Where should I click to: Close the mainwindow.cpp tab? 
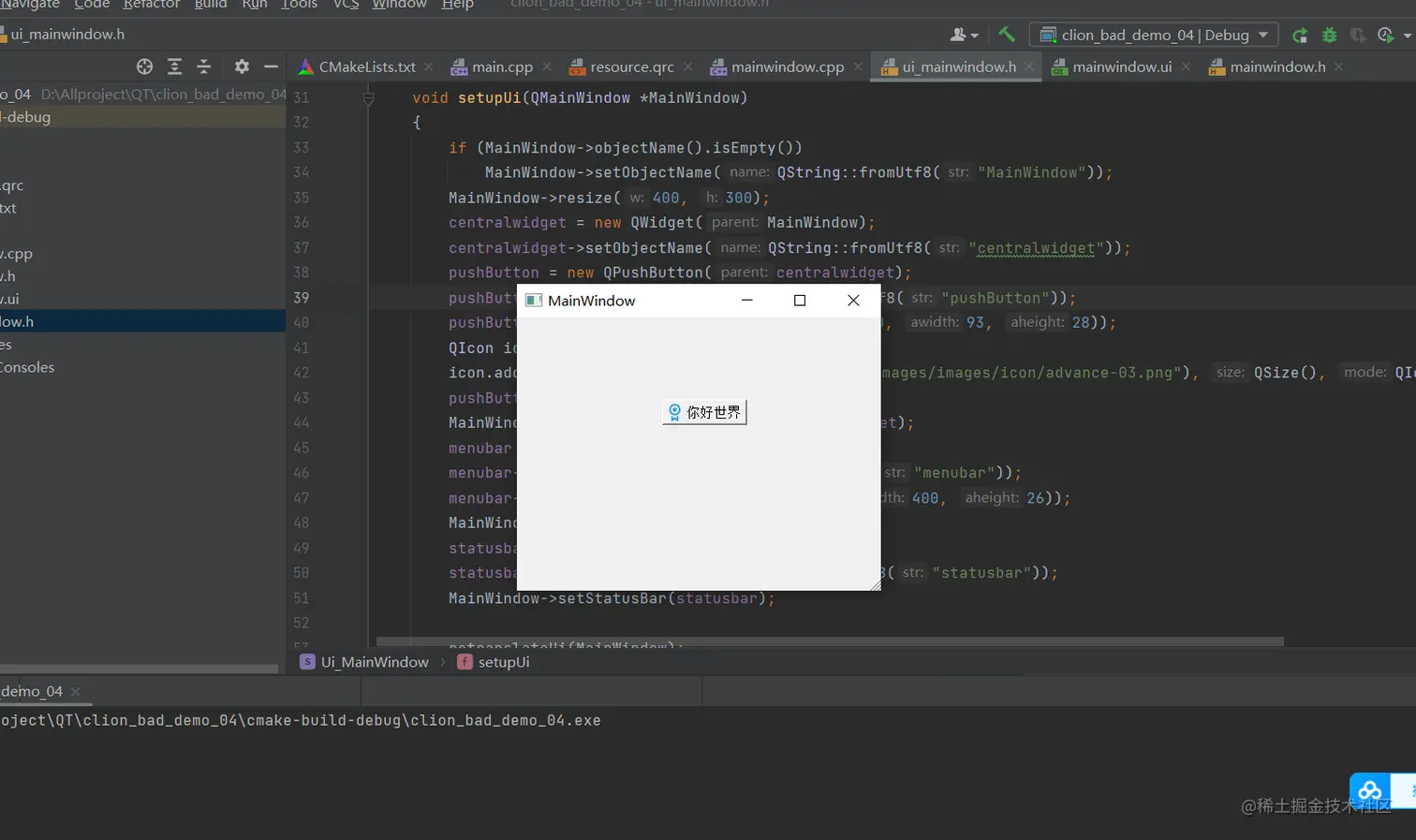coord(858,66)
